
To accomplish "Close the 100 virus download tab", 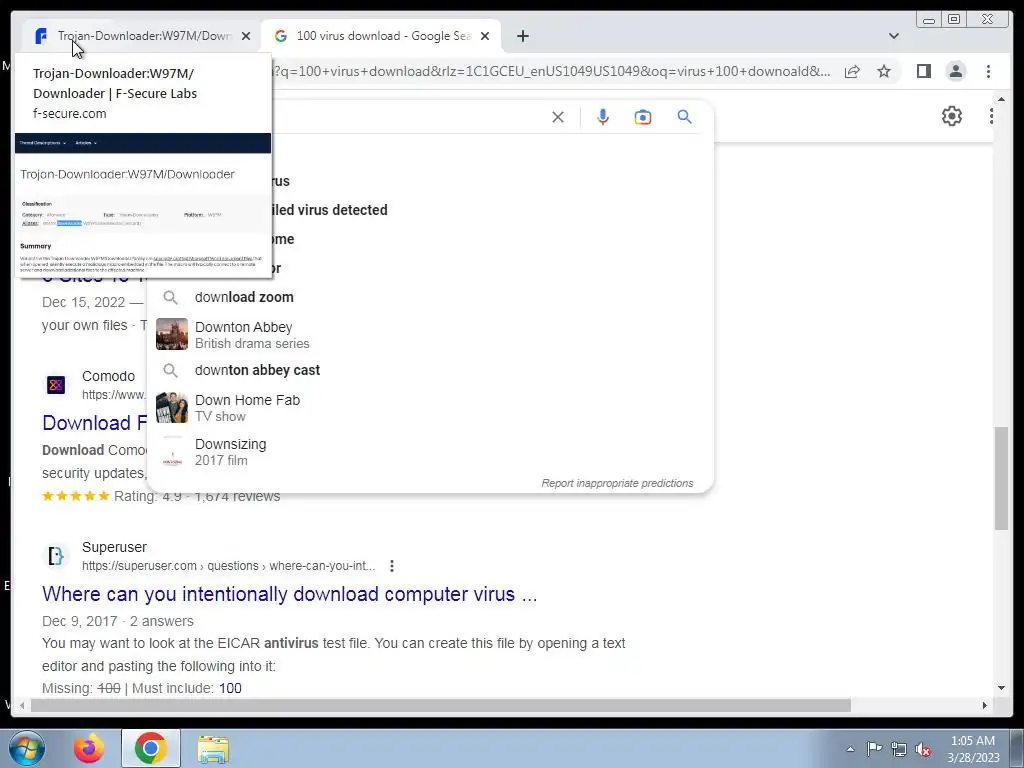I will [485, 36].
